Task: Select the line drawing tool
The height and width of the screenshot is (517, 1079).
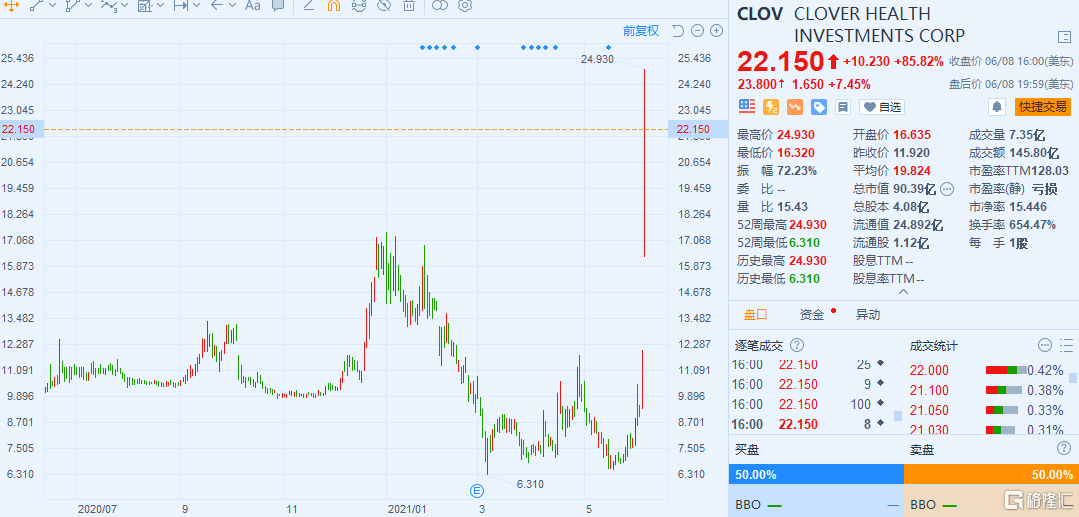Action: [36, 6]
